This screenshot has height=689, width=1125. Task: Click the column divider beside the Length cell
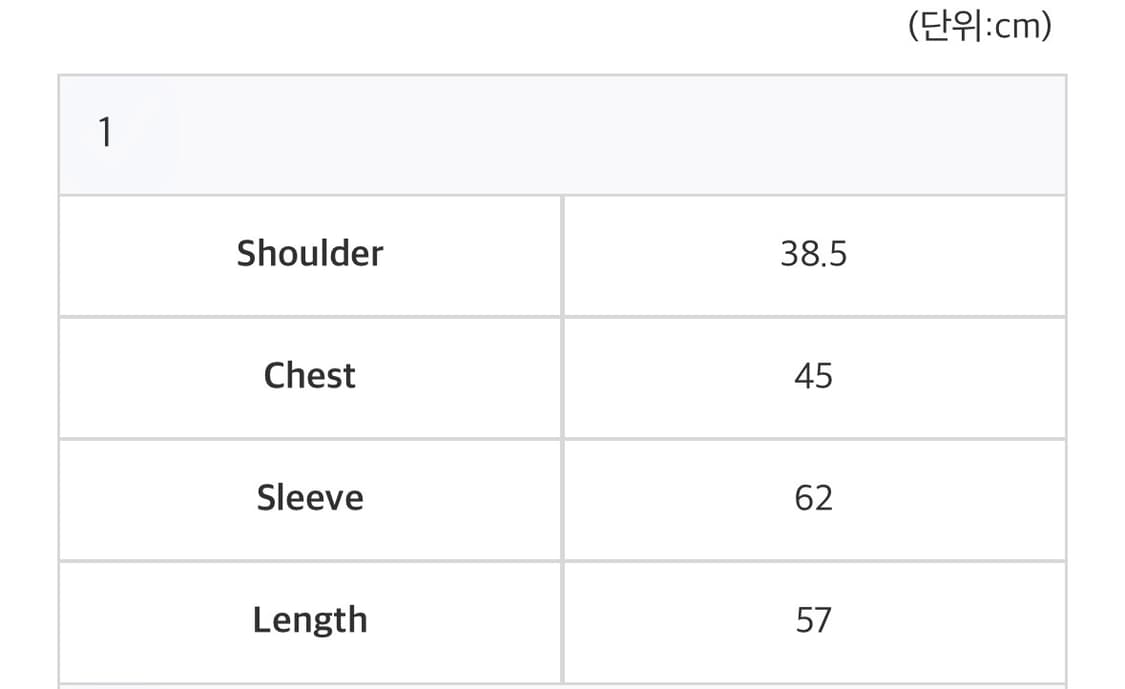(562, 620)
